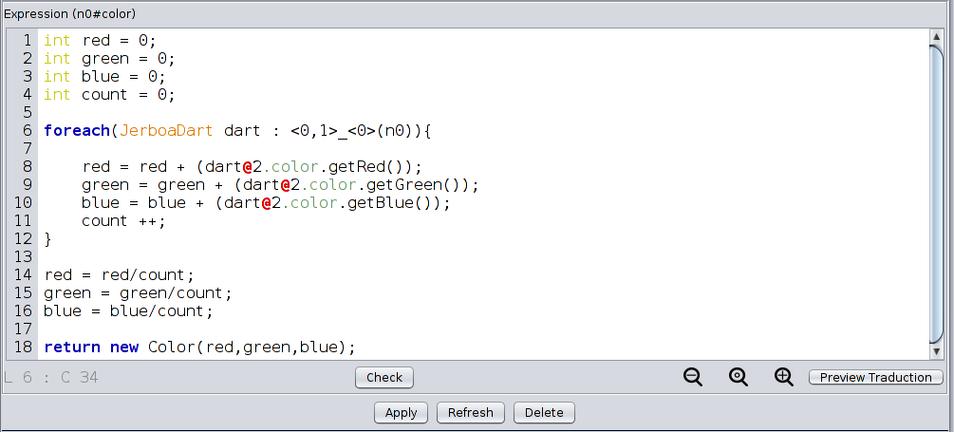Image resolution: width=954 pixels, height=432 pixels.
Task: Click the reset zoom magnifier icon
Action: 738,377
